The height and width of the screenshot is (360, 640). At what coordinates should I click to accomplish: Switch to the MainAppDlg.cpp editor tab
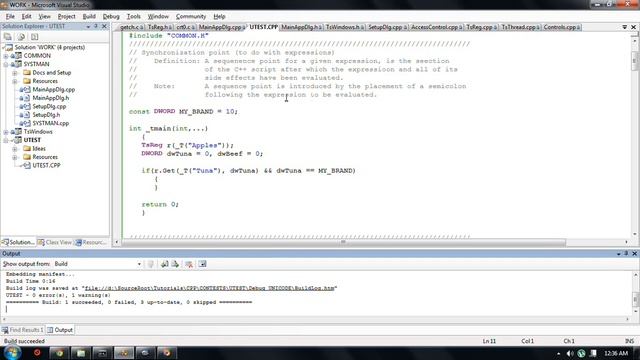pos(221,27)
